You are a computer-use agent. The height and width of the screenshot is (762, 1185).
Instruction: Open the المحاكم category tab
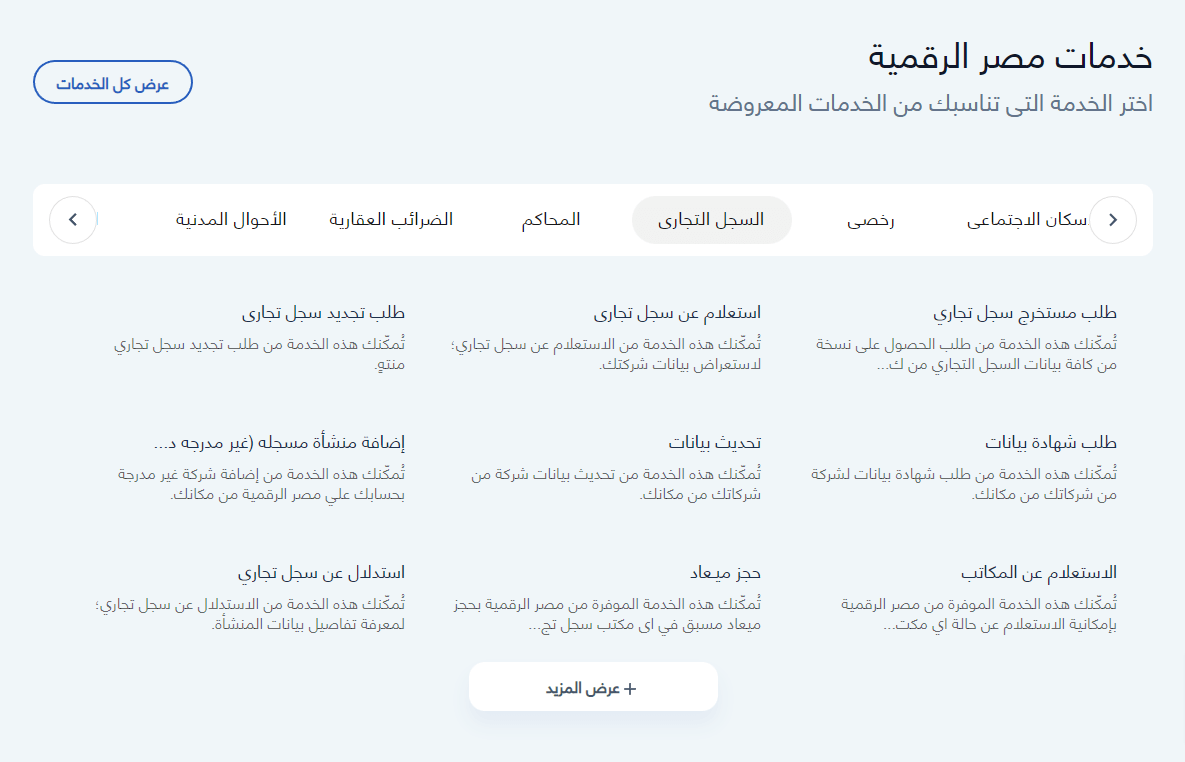tap(551, 220)
